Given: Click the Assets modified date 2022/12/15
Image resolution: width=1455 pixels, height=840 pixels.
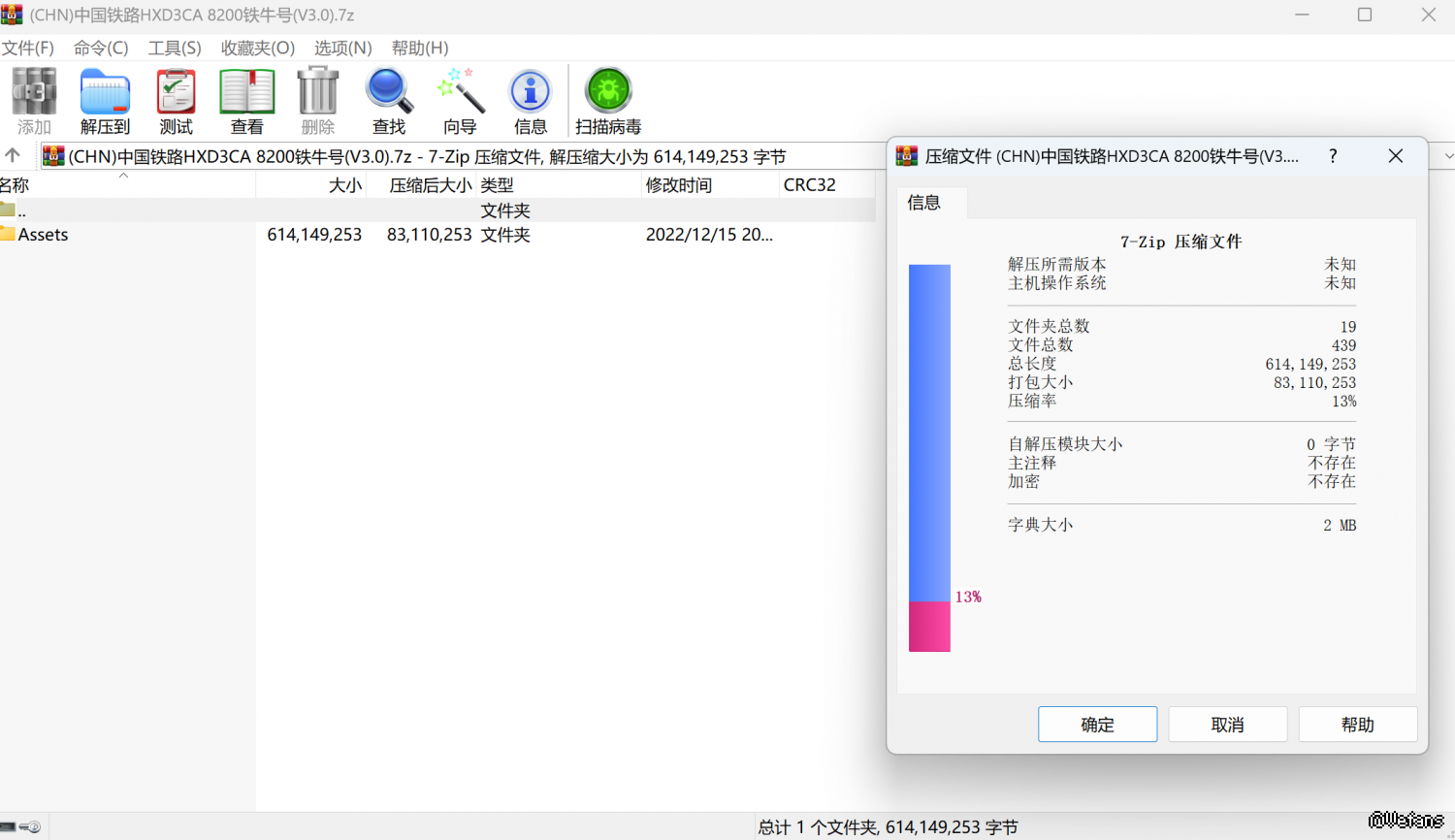Looking at the screenshot, I should (x=709, y=235).
